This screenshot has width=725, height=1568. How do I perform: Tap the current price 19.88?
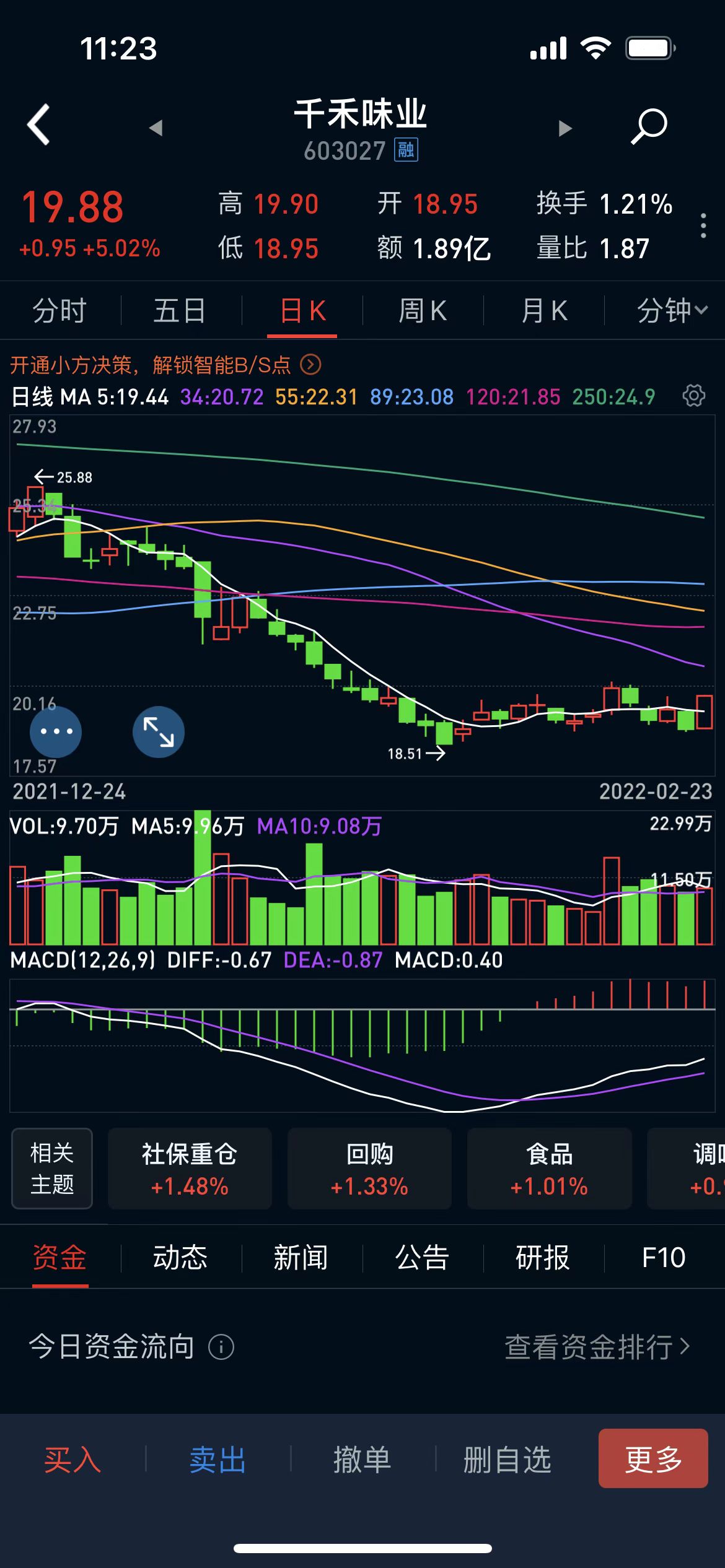72,207
